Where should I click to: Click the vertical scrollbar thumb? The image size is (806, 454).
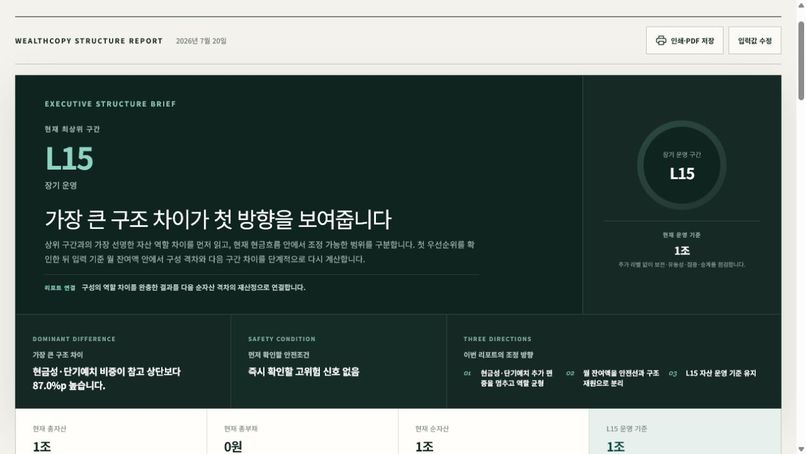click(x=801, y=61)
